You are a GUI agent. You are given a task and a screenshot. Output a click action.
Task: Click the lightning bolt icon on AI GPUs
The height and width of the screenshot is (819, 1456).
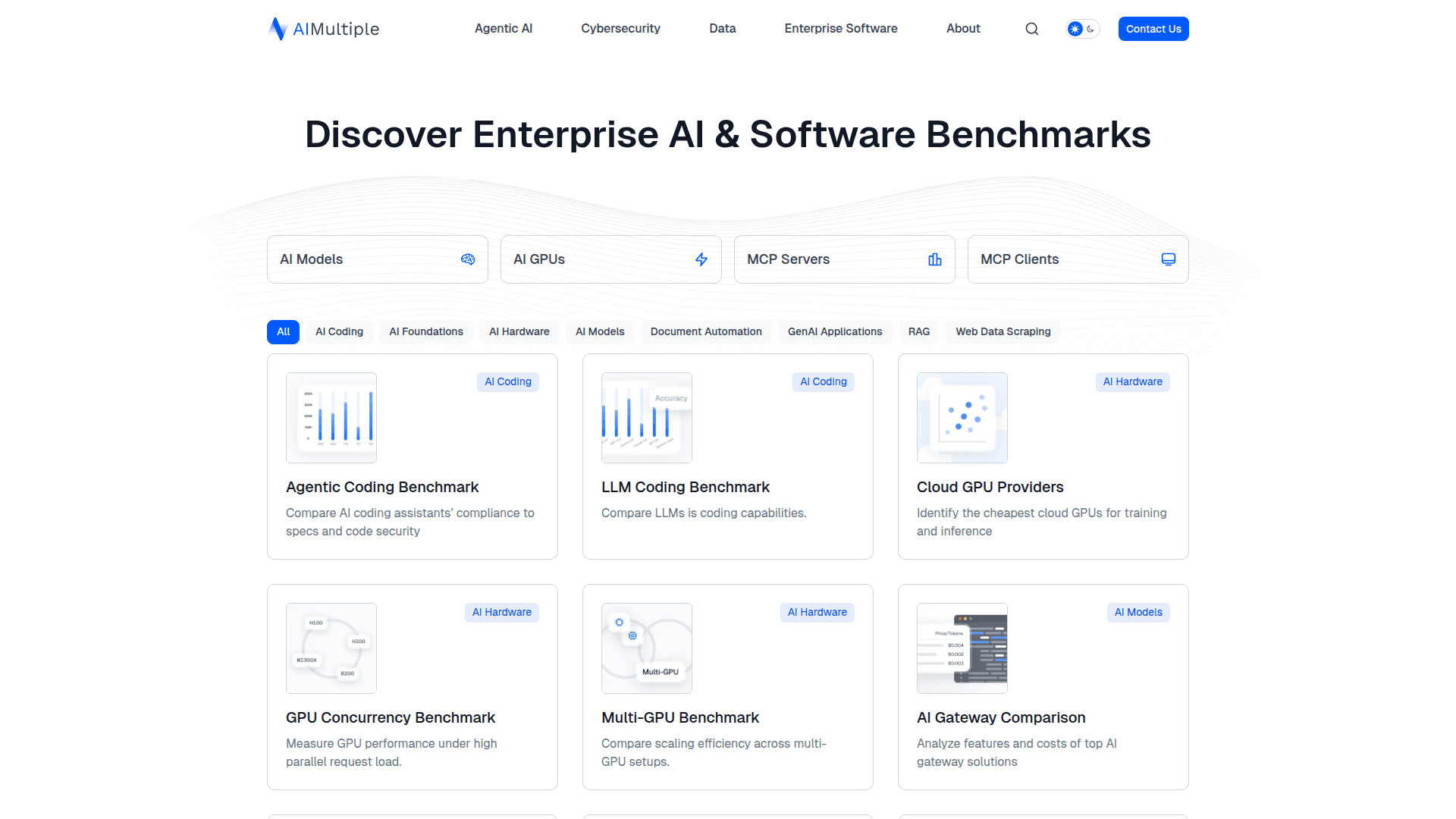(x=701, y=259)
